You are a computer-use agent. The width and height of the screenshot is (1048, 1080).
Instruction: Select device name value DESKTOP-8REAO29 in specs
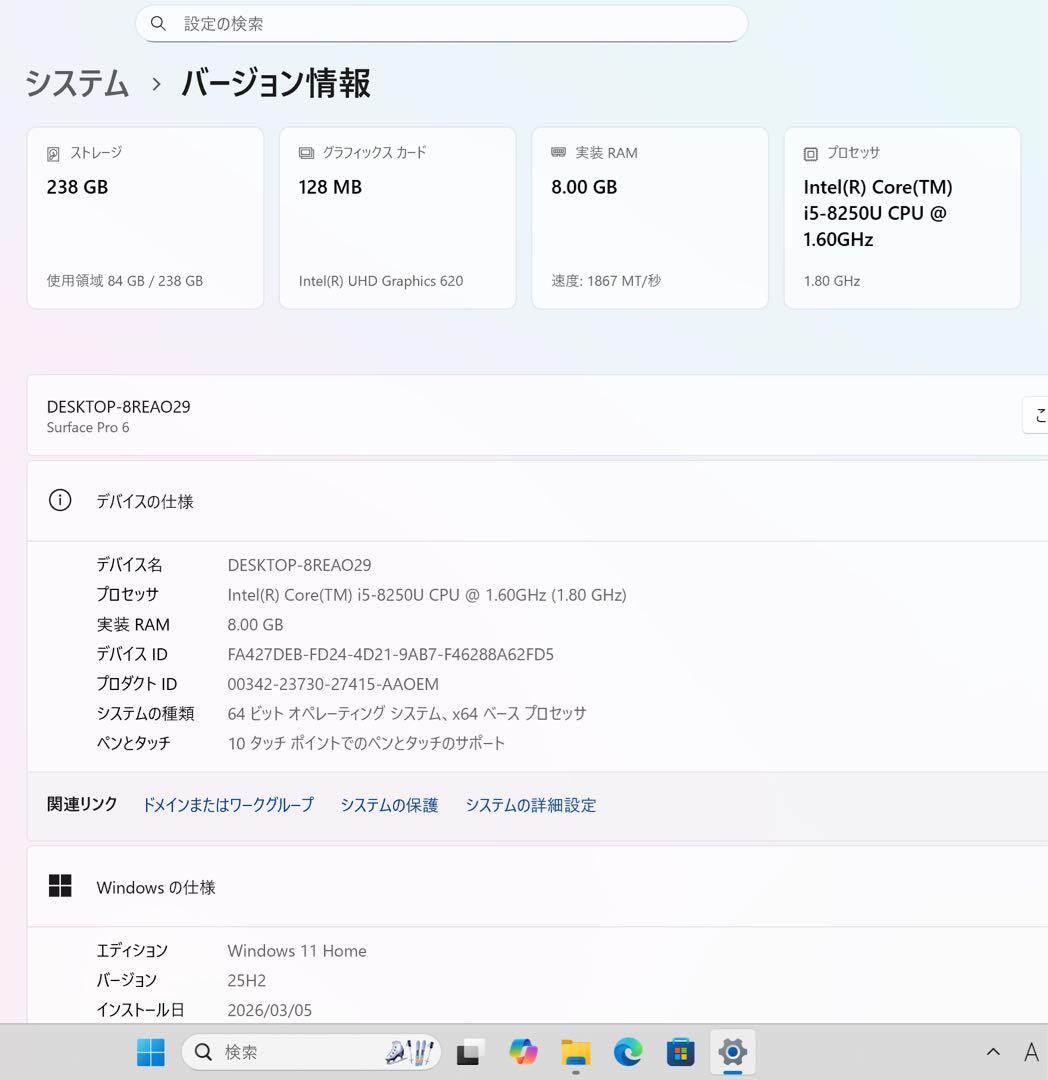300,565
